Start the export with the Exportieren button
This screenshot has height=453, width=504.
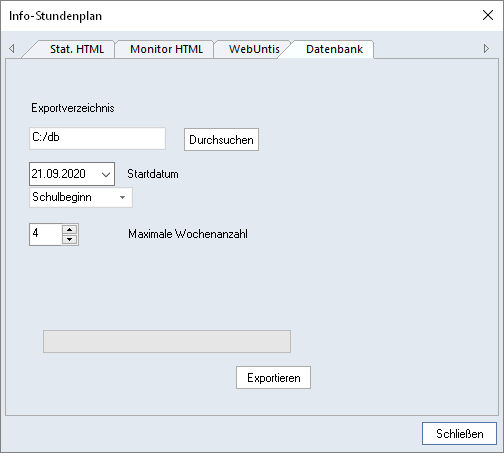pyautogui.click(x=273, y=378)
